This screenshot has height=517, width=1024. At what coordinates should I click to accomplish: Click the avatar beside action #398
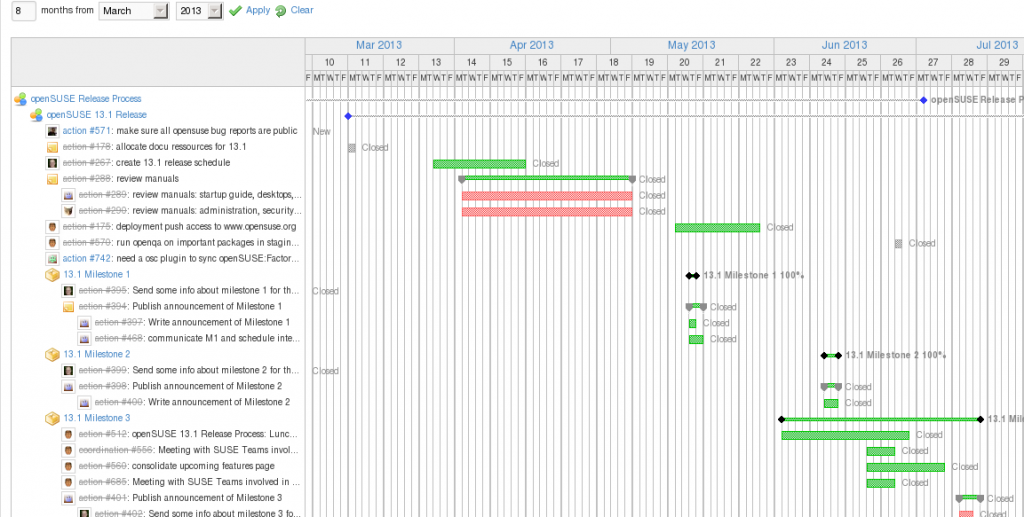pyautogui.click(x=69, y=386)
